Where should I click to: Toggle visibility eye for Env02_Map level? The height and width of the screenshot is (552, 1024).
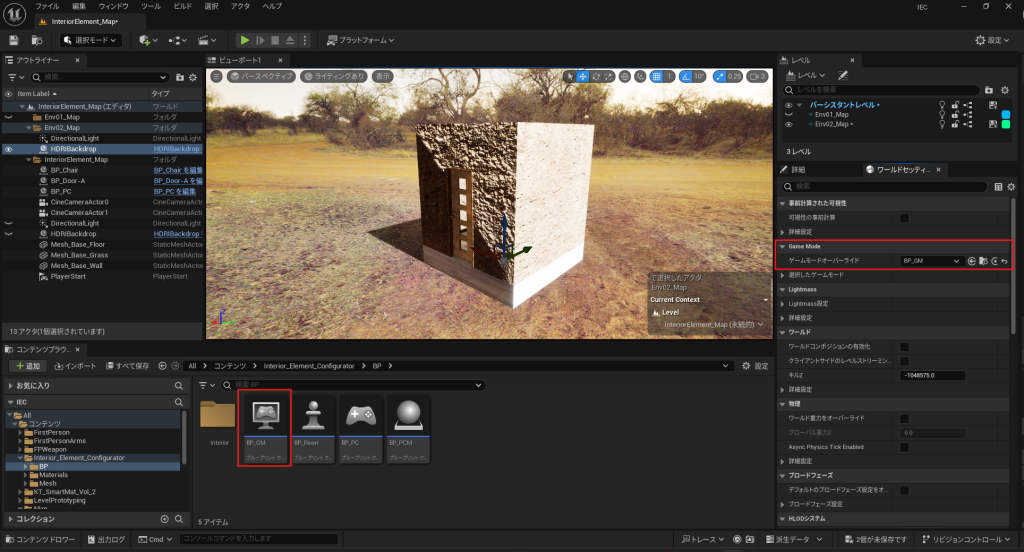pyautogui.click(x=788, y=125)
